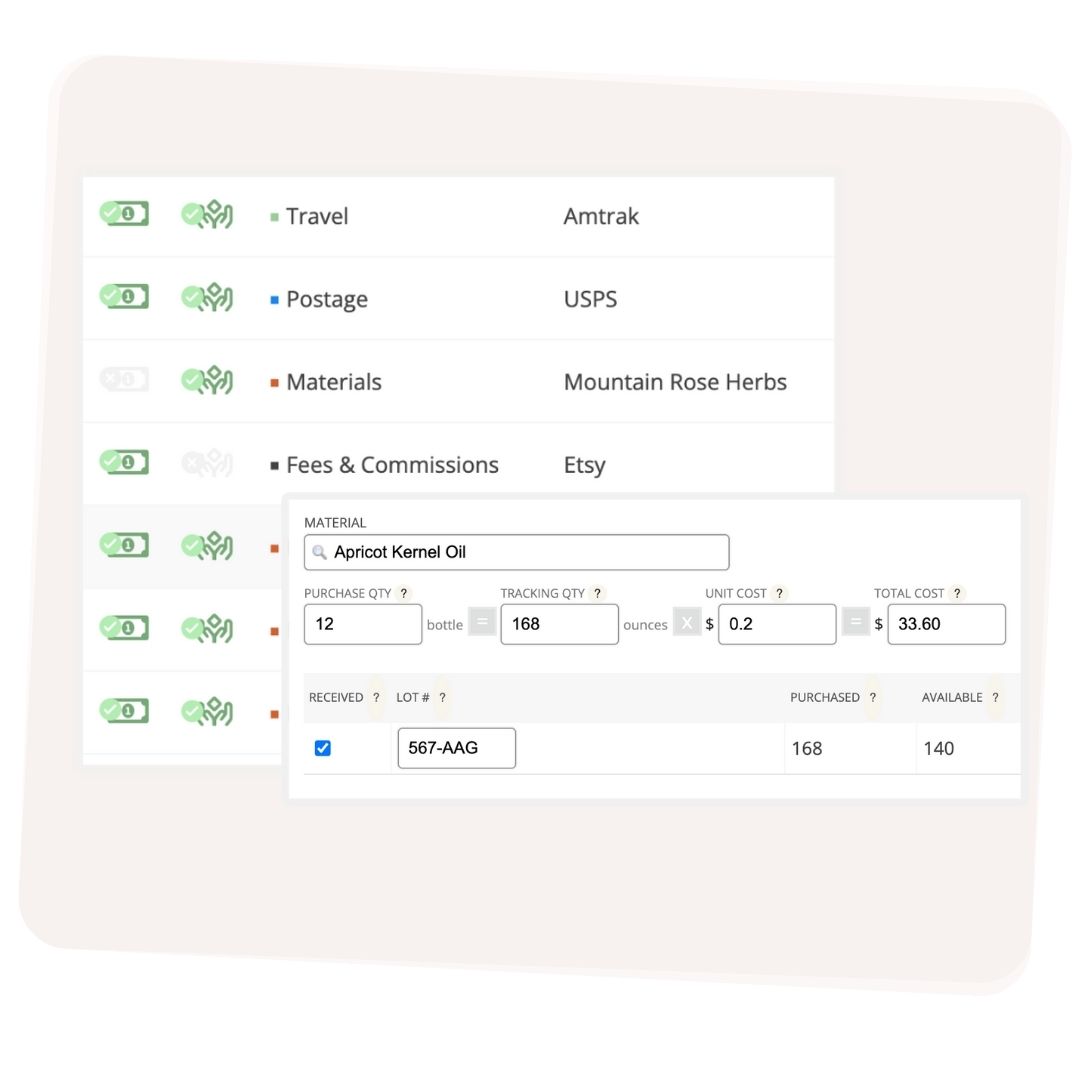Open the Purchase Qty help tooltip icon
Viewport: 1080px width, 1080px height.
[x=403, y=593]
